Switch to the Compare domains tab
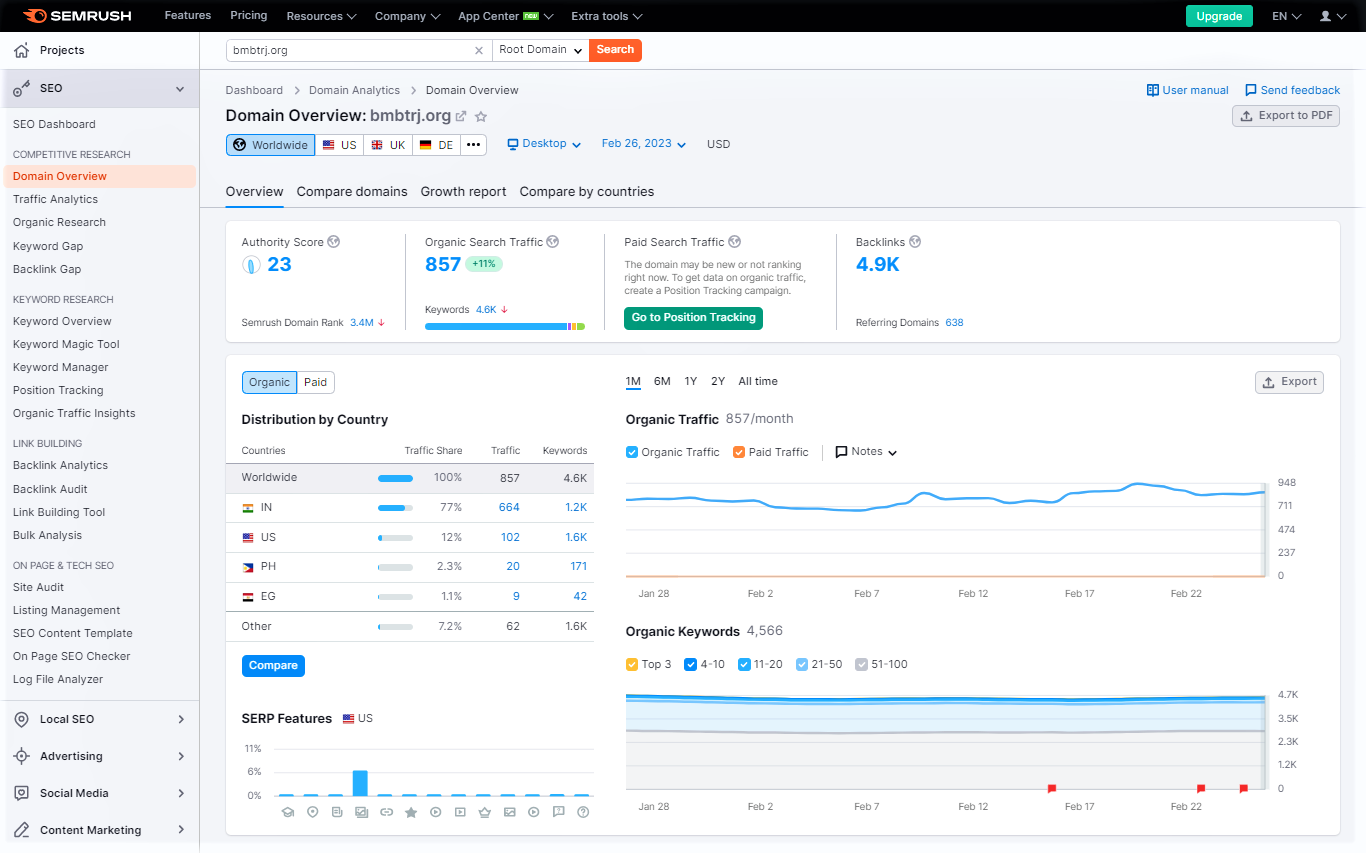This screenshot has height=853, width=1366. pyautogui.click(x=352, y=192)
